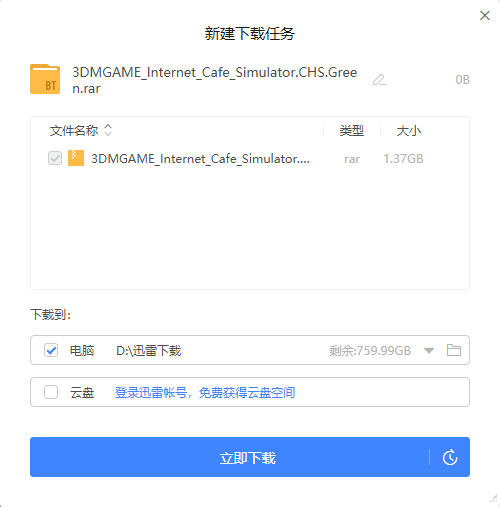Sort the file list by 大小 column

[409, 131]
